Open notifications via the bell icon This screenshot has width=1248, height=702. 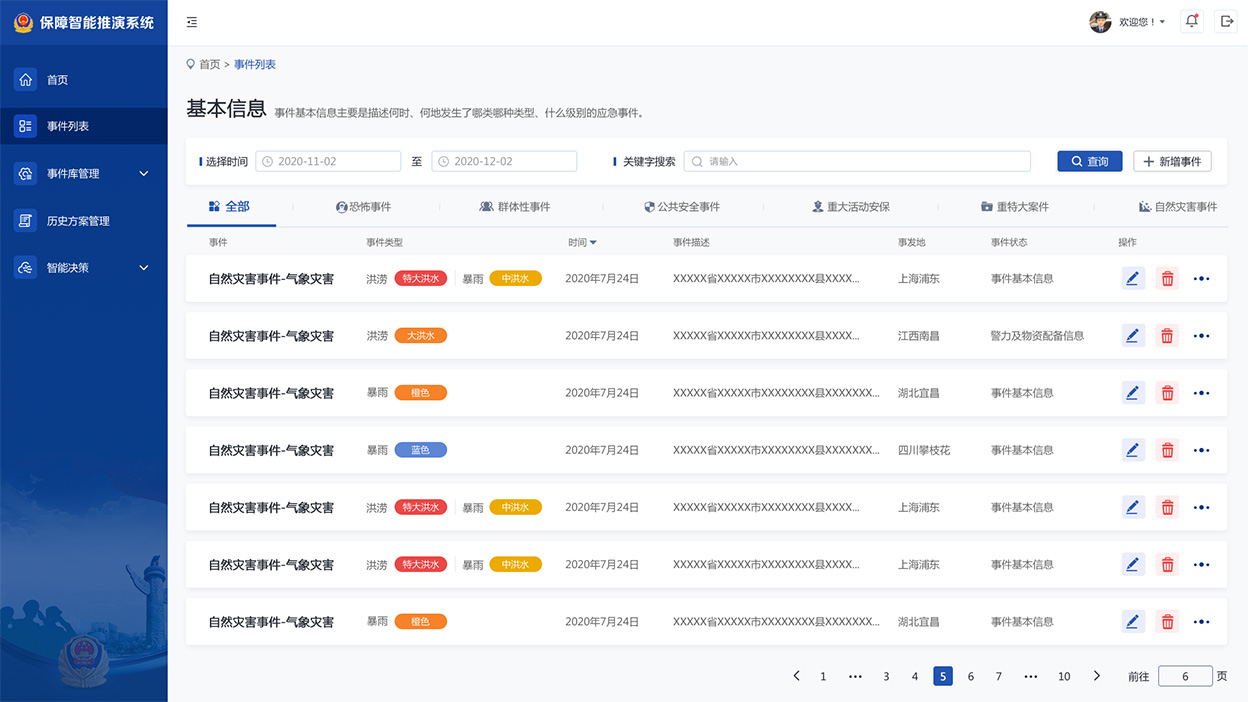click(x=1191, y=21)
